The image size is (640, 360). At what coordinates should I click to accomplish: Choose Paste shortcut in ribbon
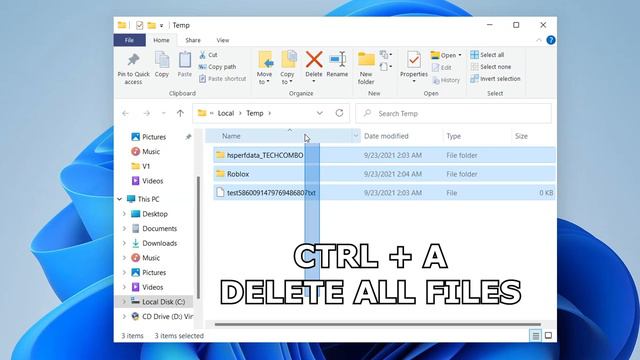click(x=223, y=79)
